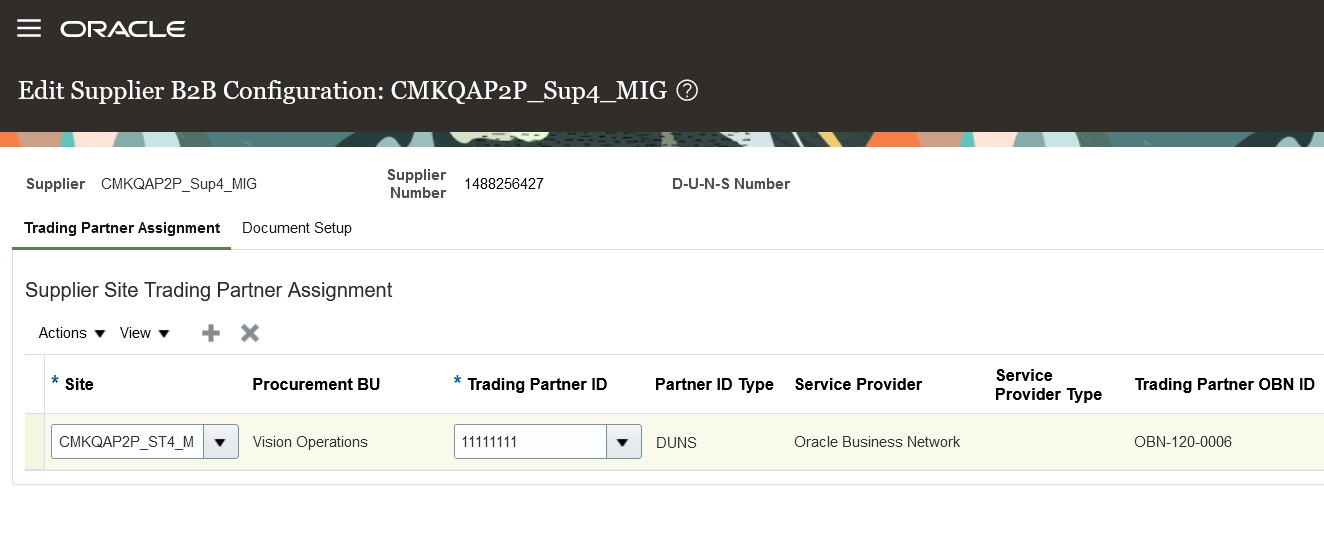This screenshot has width=1324, height=553.
Task: Click the Partner ID Type column header
Action: [x=714, y=385]
